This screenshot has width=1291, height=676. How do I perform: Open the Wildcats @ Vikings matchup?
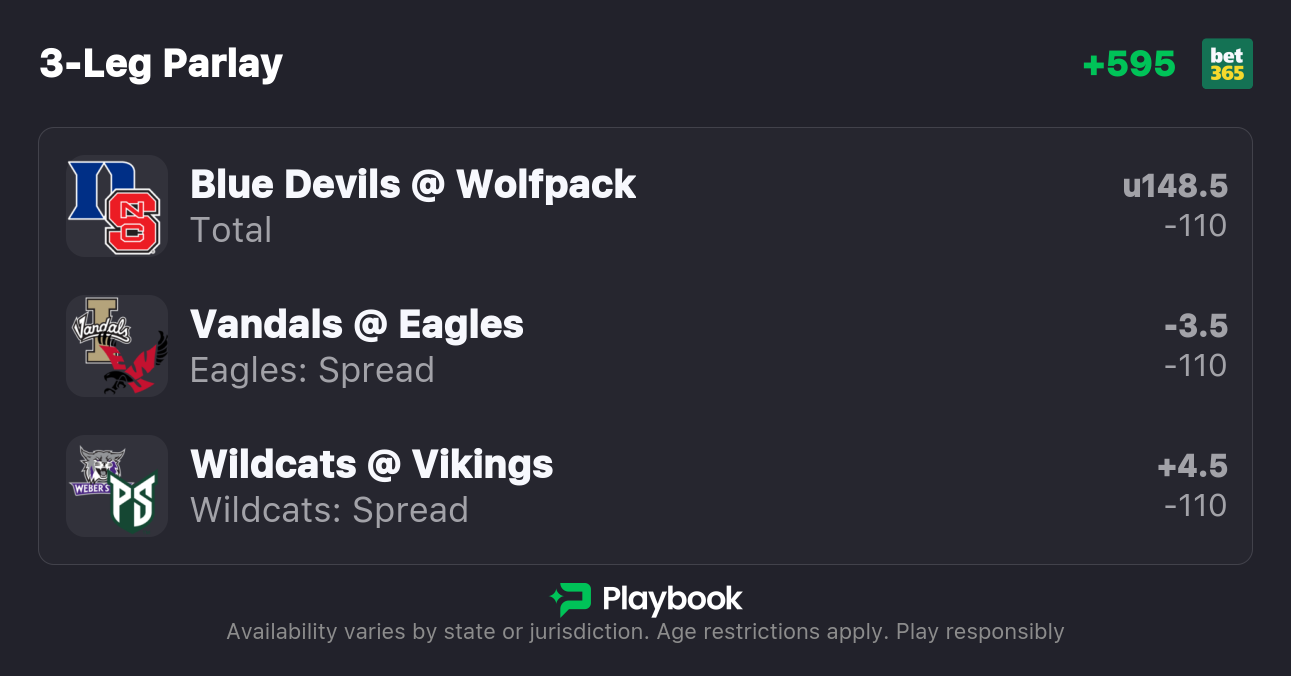[372, 465]
